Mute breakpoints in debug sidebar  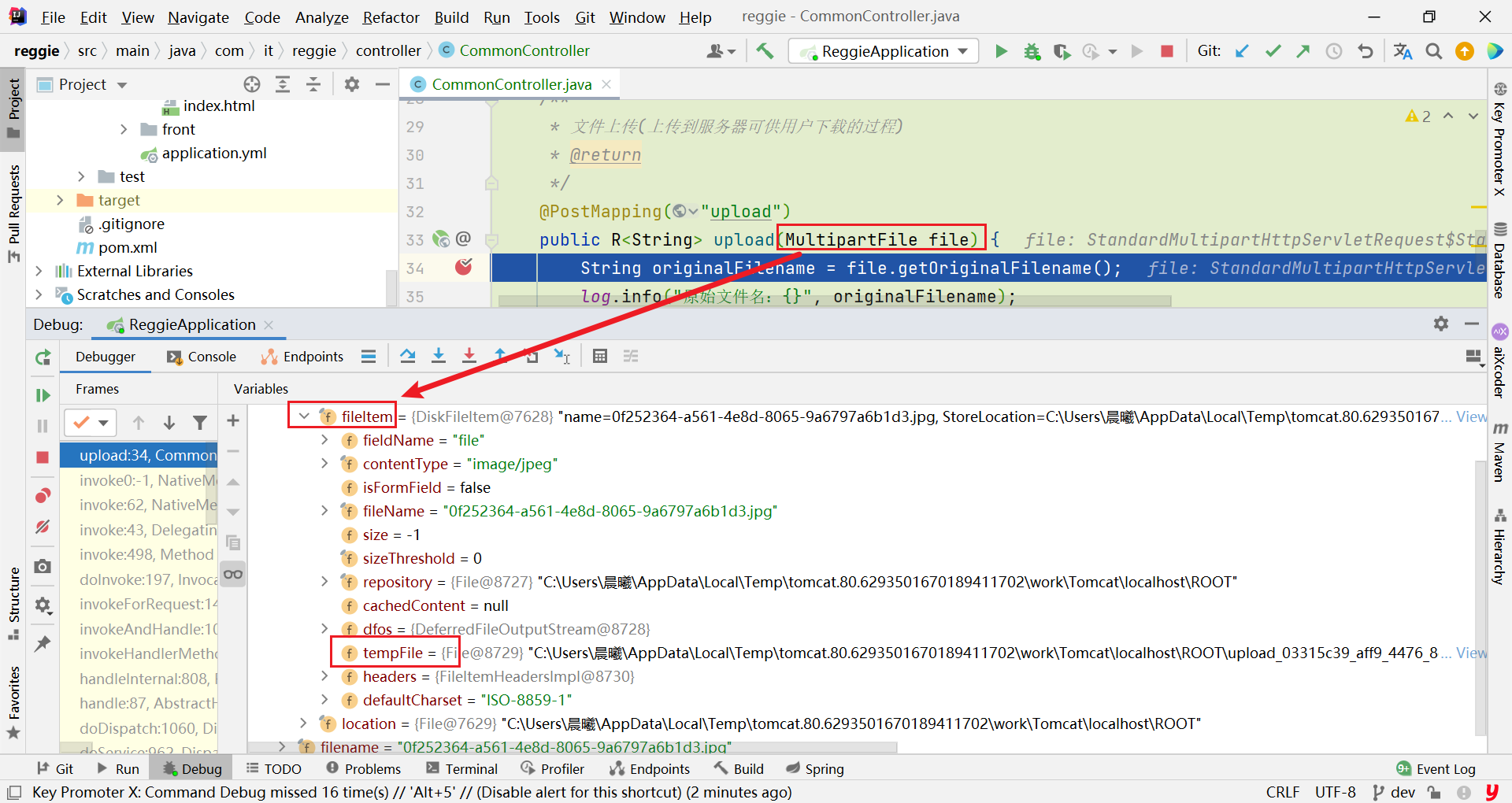(43, 527)
